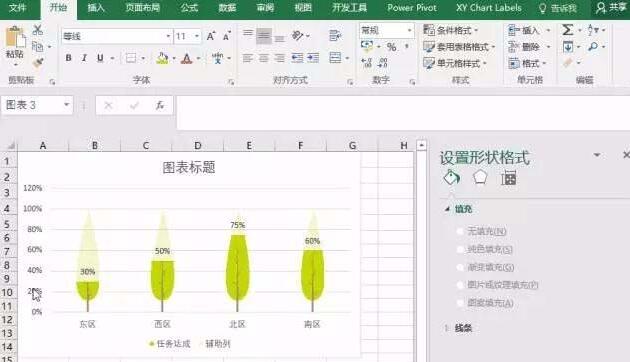Screen dimensions: 630x362
Task: Click the Sort and Filter icon
Action: 593,30
